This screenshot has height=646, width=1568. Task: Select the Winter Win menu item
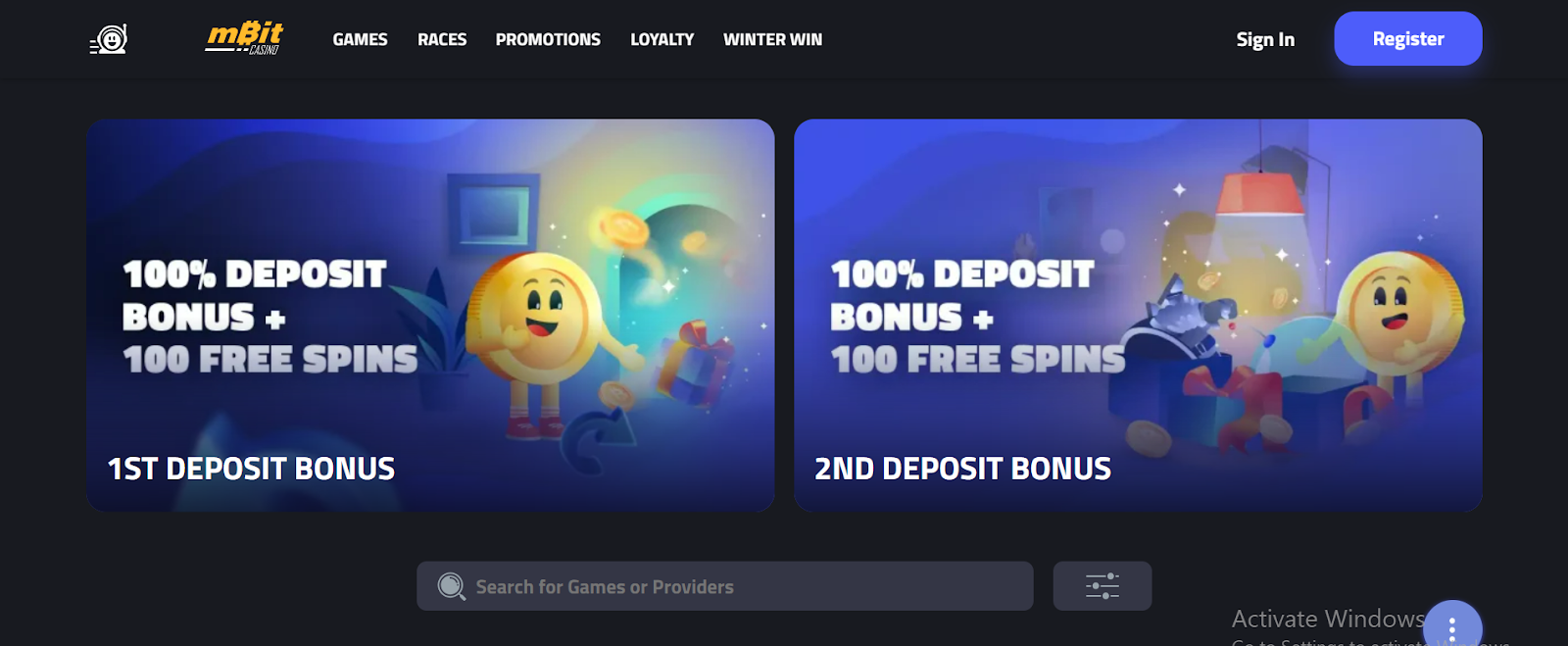coord(772,39)
